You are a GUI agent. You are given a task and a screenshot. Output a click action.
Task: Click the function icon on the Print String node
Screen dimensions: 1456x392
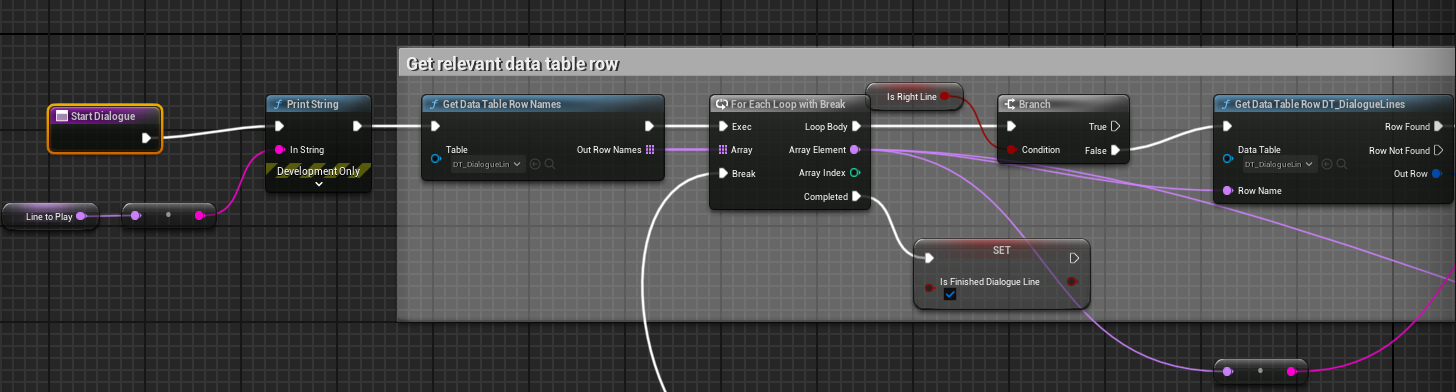point(278,104)
